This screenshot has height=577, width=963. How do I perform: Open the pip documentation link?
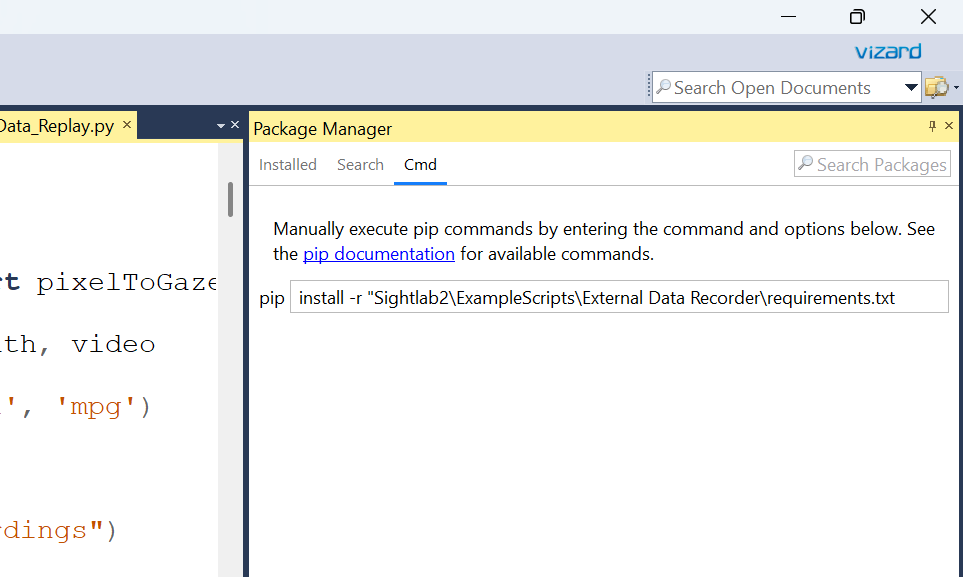(x=379, y=254)
